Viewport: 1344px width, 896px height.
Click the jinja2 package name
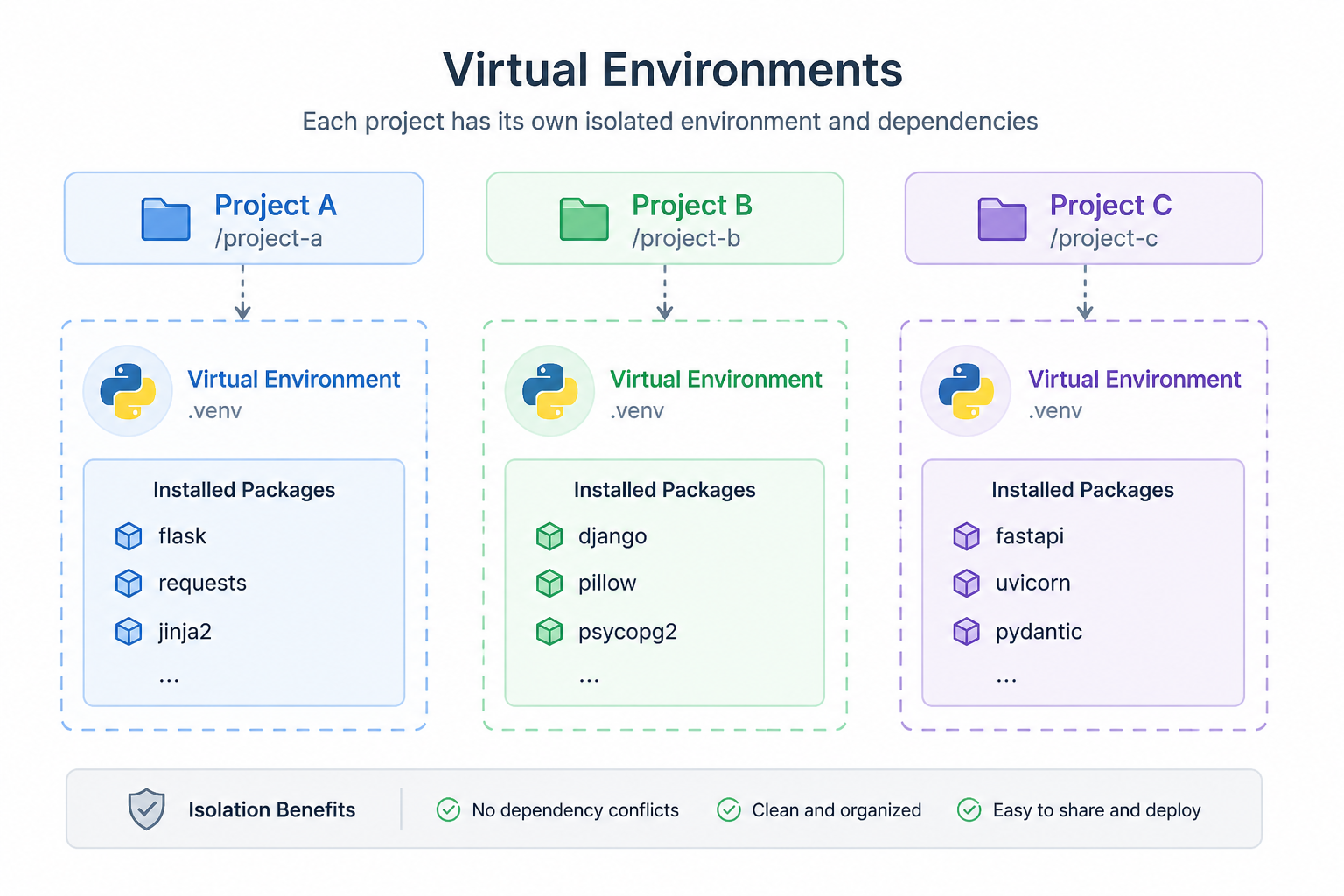click(185, 632)
